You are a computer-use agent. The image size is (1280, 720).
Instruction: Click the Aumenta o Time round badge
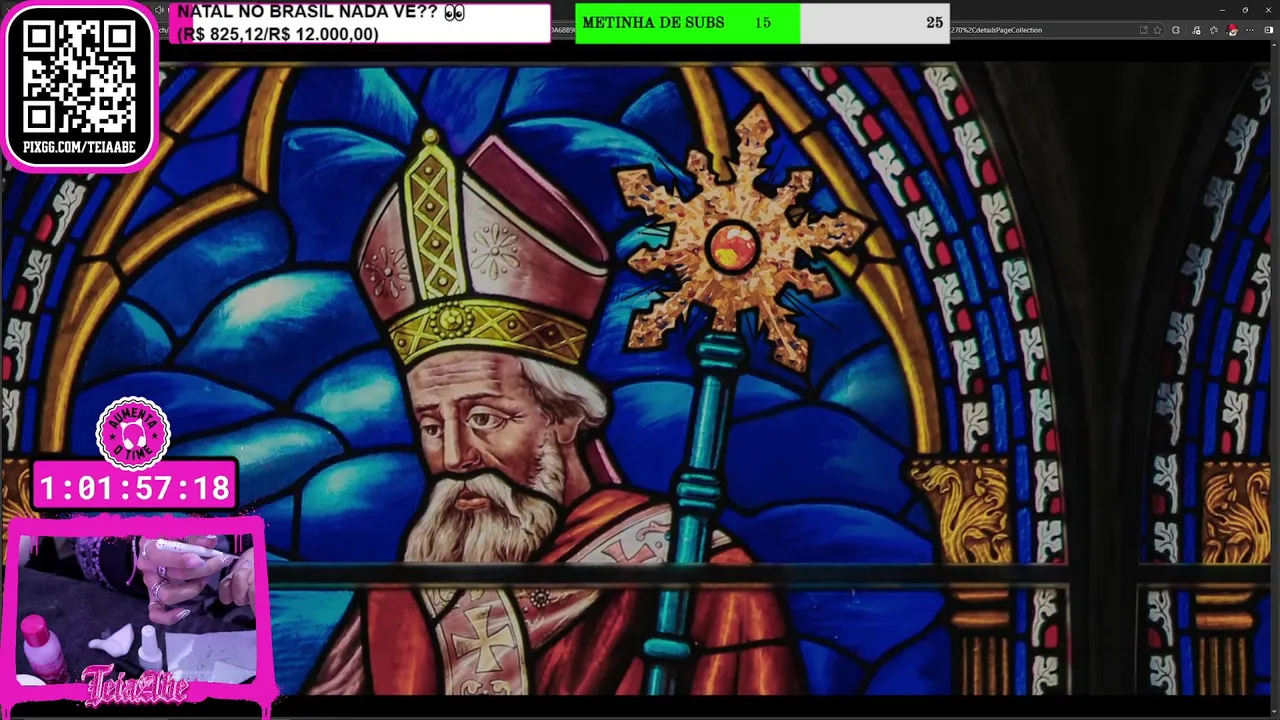pyautogui.click(x=133, y=434)
